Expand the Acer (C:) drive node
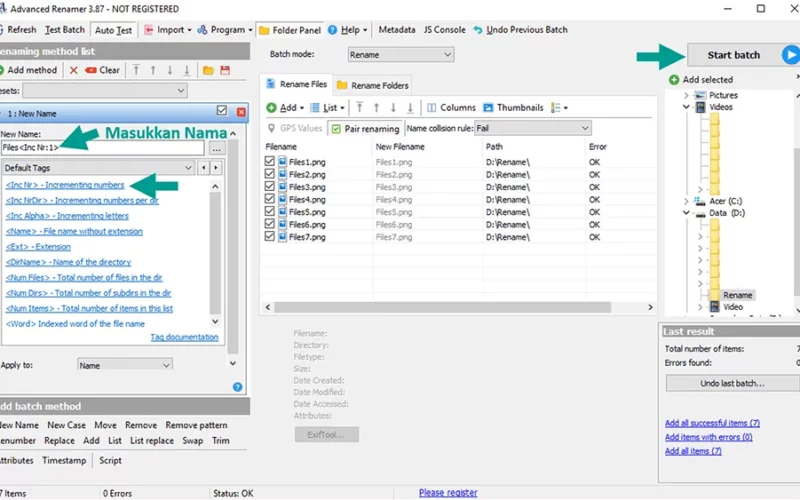The image size is (800, 500). [x=686, y=201]
